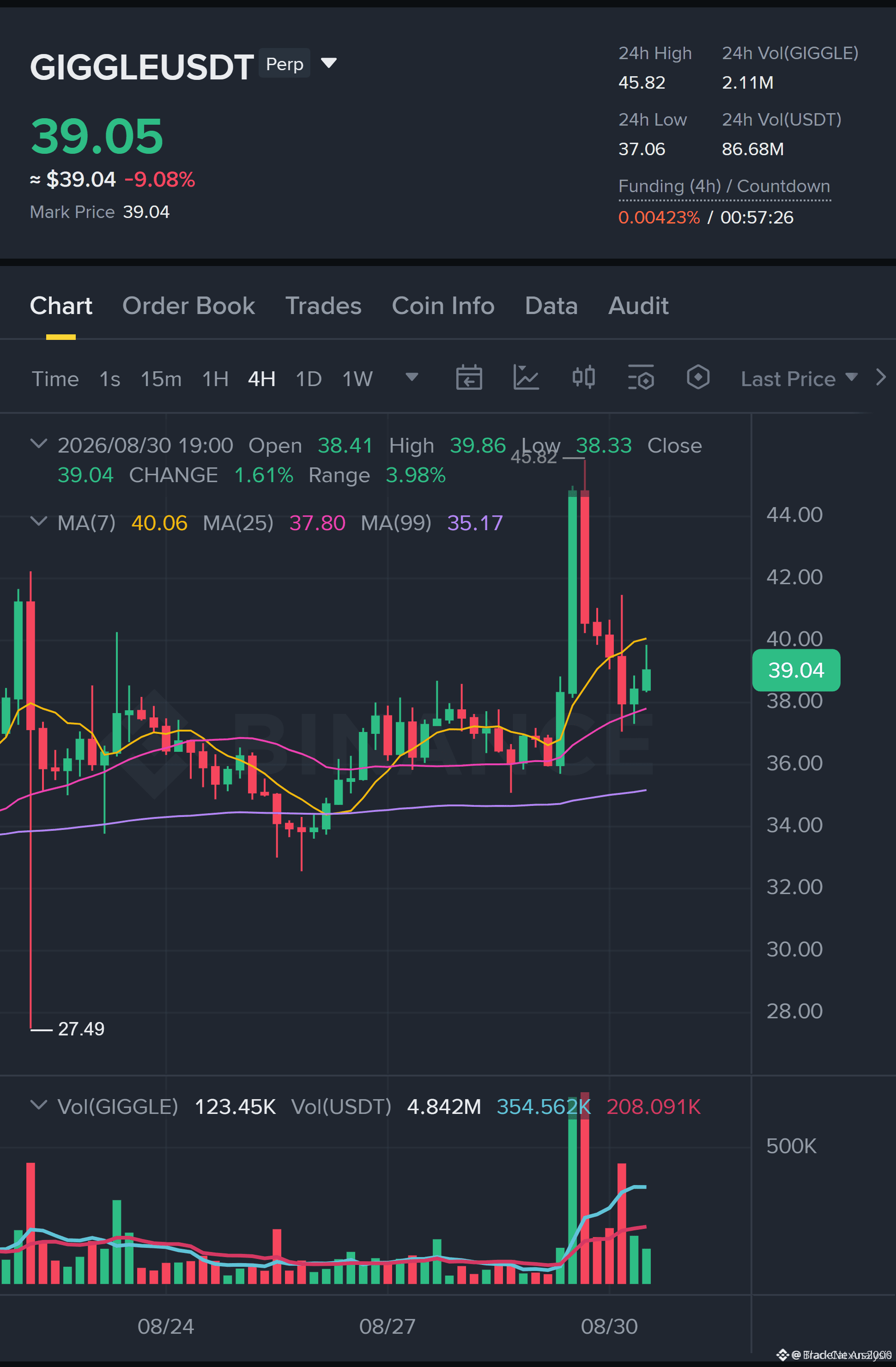
Task: Click the 24h High value 45.82
Action: point(642,83)
